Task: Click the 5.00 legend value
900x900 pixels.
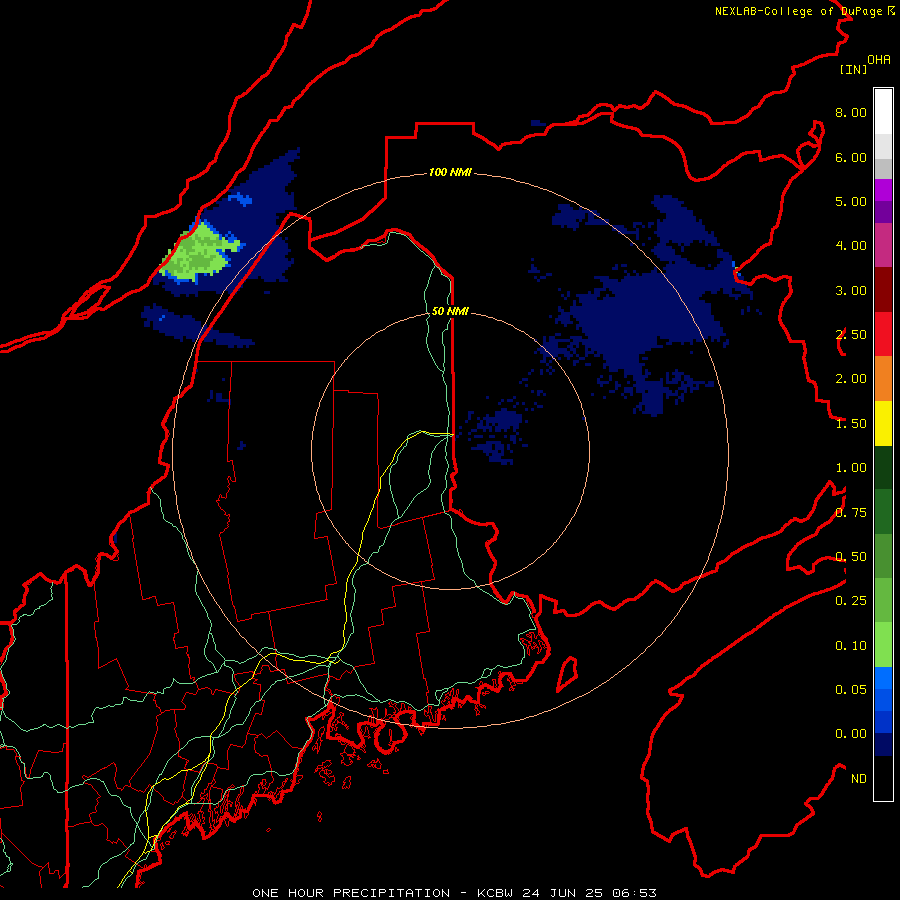Action: click(x=851, y=201)
